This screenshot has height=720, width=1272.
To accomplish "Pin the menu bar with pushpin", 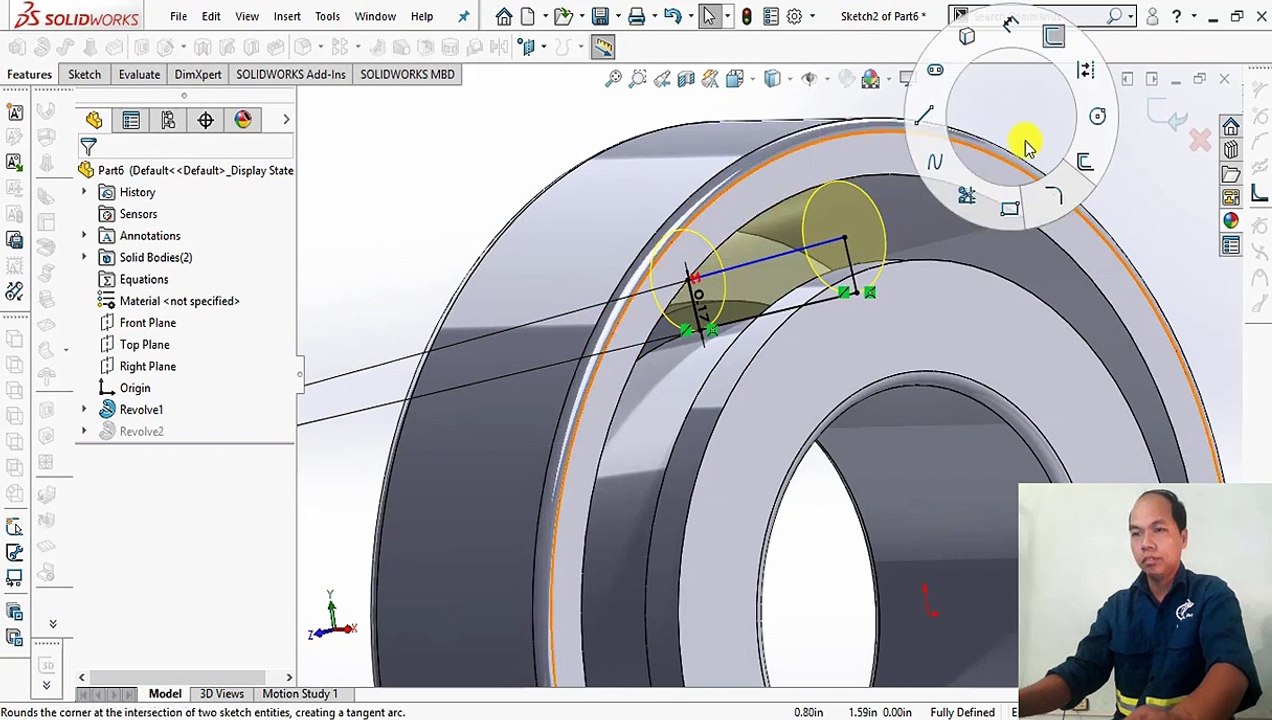I will pyautogui.click(x=463, y=16).
